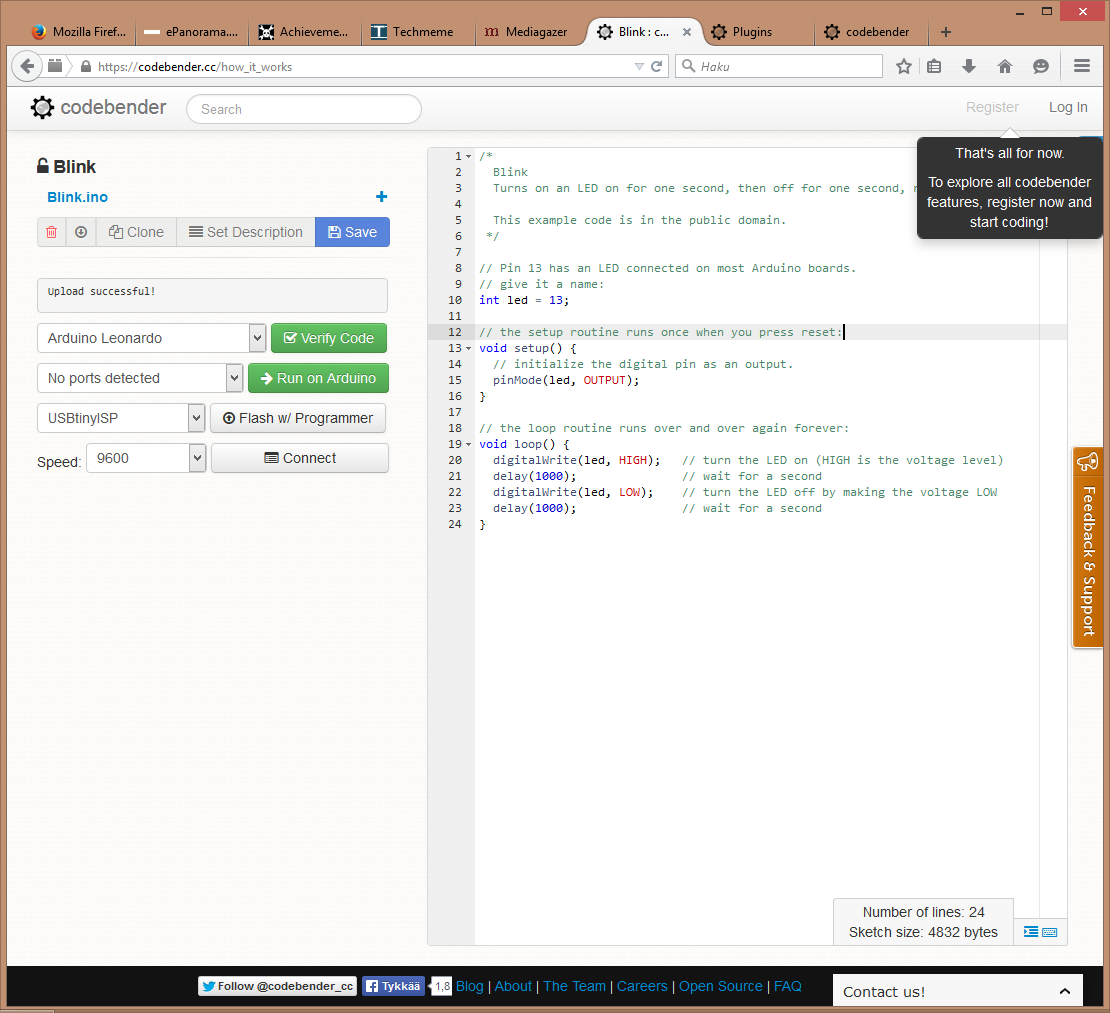Click the padlock icon in URL bar

(86, 67)
